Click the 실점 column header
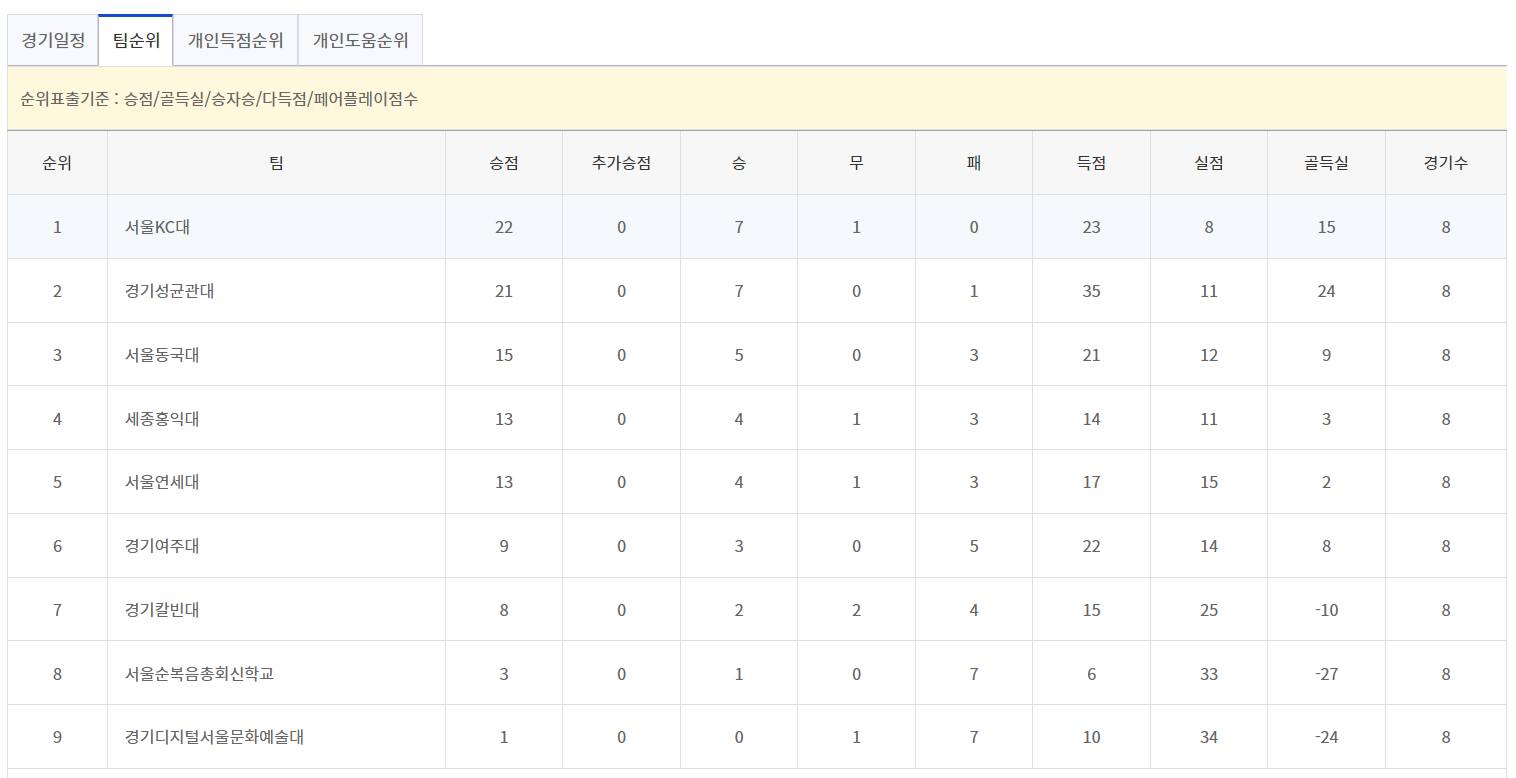The width and height of the screenshot is (1516, 778). [x=1209, y=163]
